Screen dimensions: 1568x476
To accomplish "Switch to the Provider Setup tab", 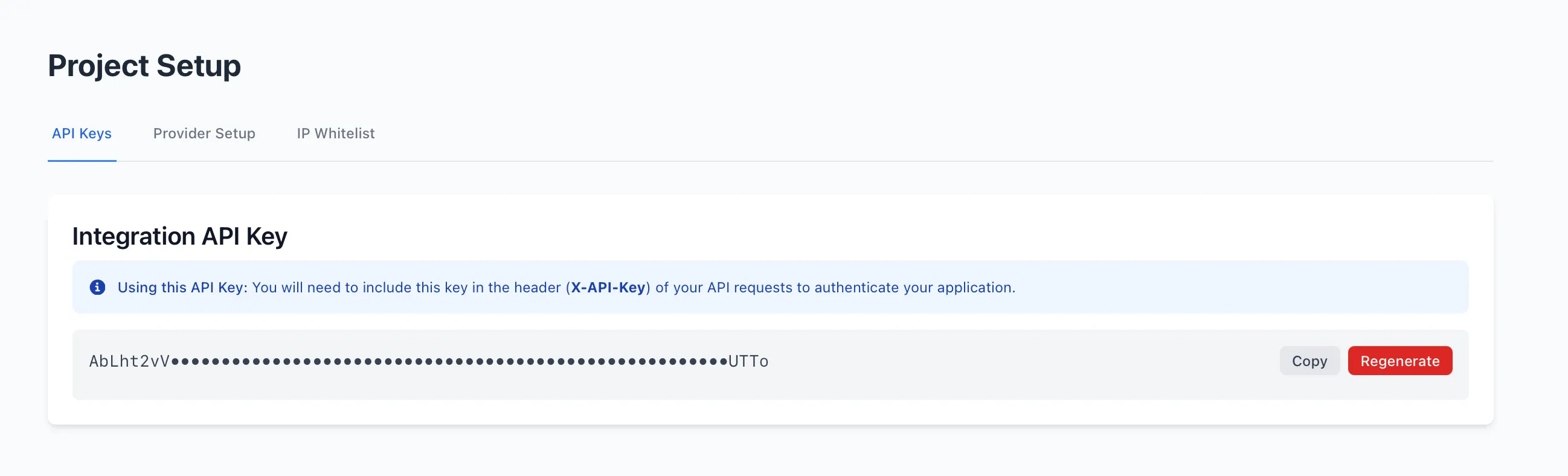I will coord(205,133).
